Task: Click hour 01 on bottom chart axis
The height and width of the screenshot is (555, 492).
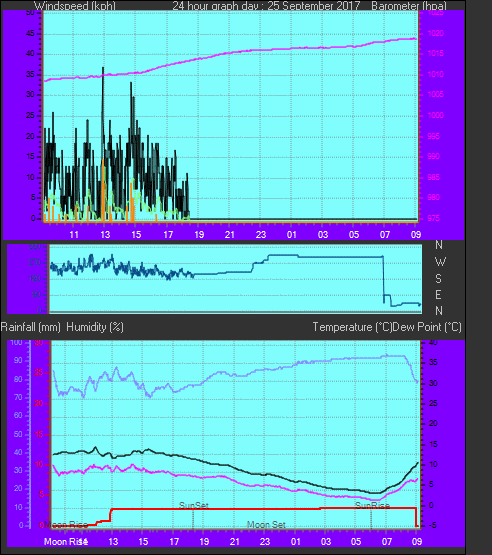Action: [x=296, y=542]
